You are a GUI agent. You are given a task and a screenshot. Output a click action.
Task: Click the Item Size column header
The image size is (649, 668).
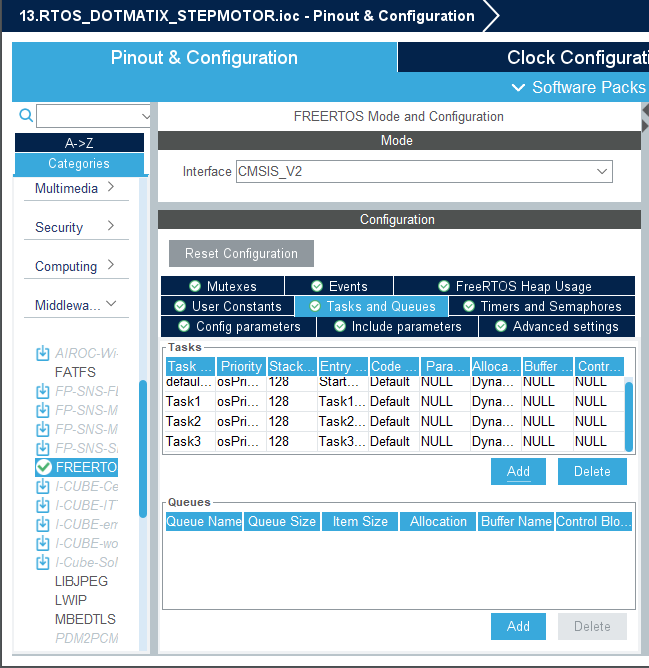[x=360, y=521]
